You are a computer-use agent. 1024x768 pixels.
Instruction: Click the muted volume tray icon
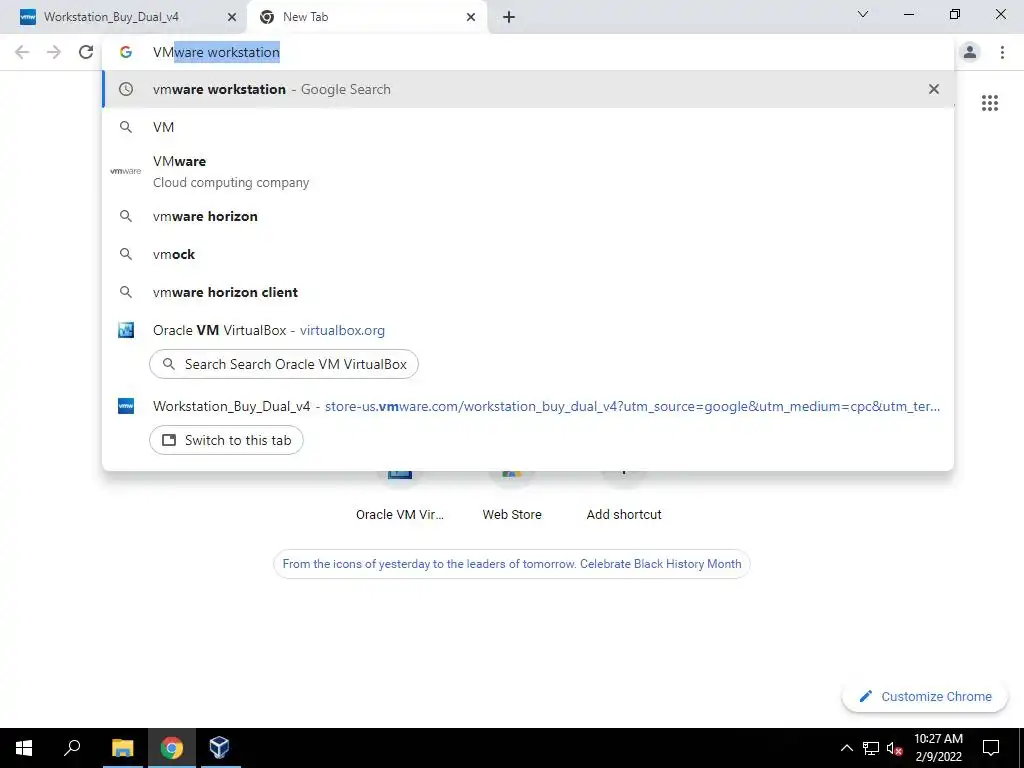click(894, 748)
